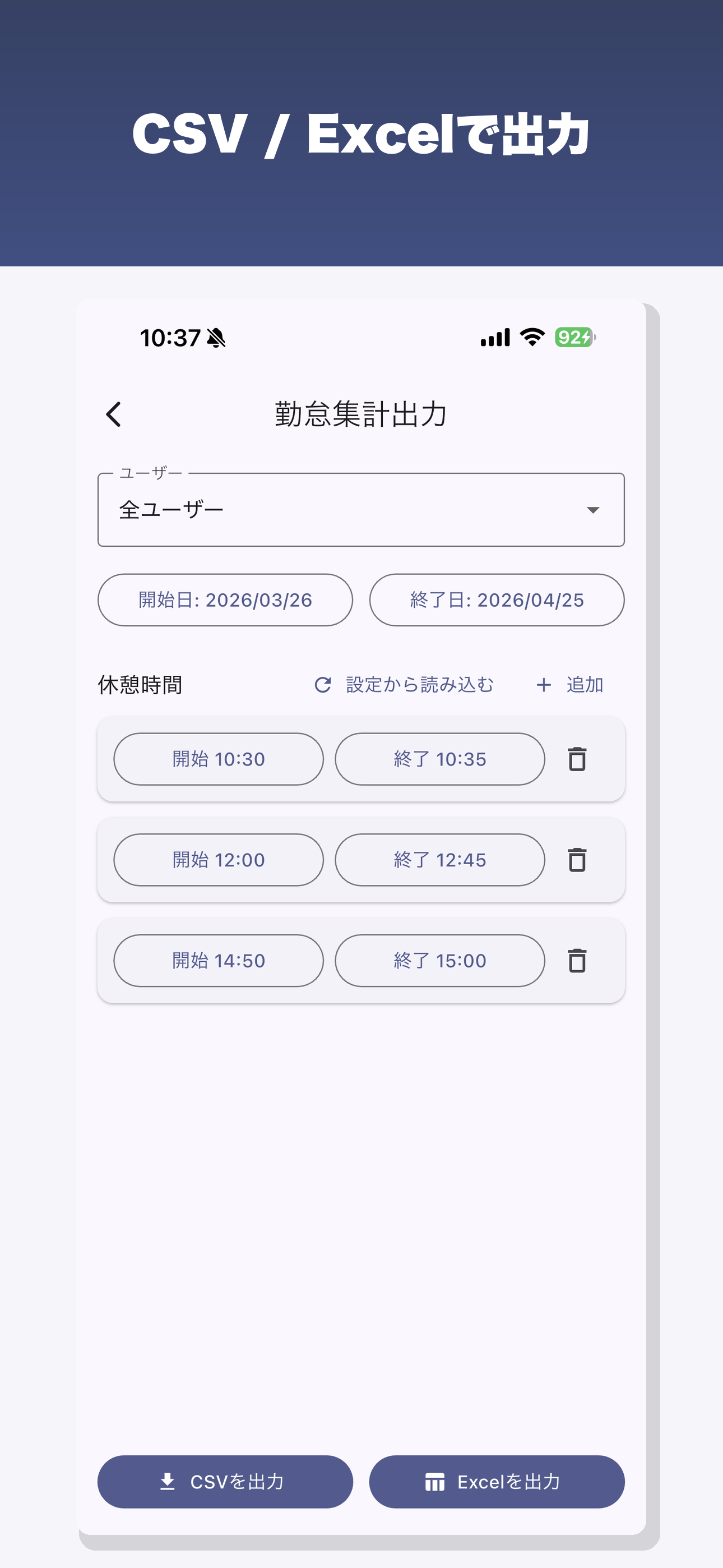Tap the Wi-Fi status icon
Image resolution: width=723 pixels, height=1568 pixels.
(x=532, y=337)
